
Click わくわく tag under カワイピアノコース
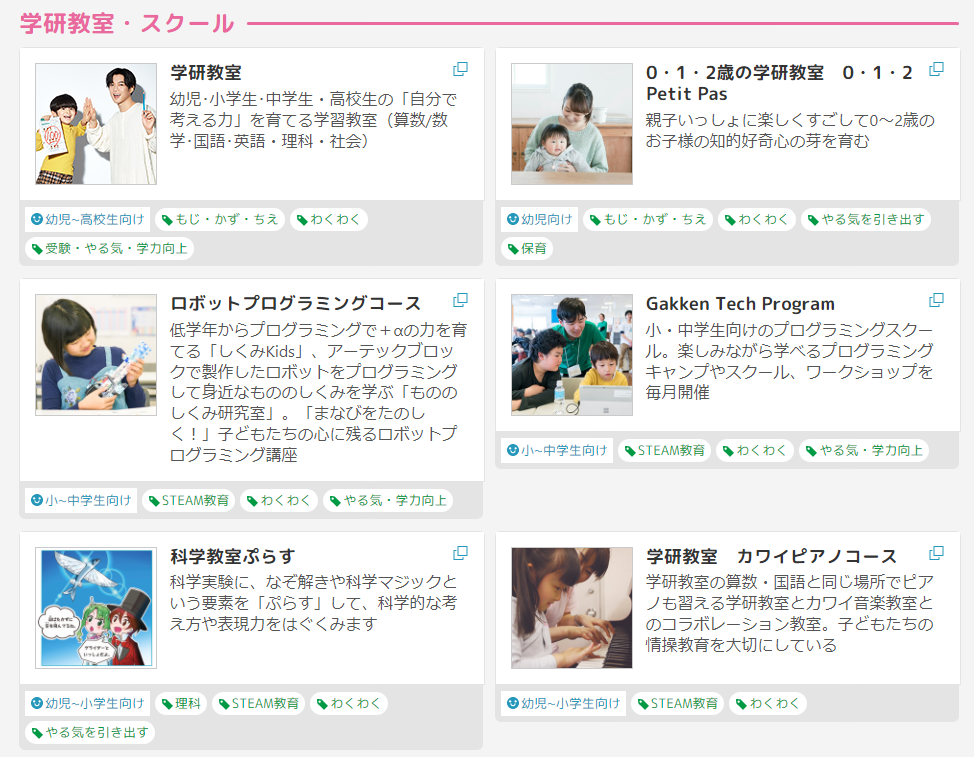click(768, 703)
